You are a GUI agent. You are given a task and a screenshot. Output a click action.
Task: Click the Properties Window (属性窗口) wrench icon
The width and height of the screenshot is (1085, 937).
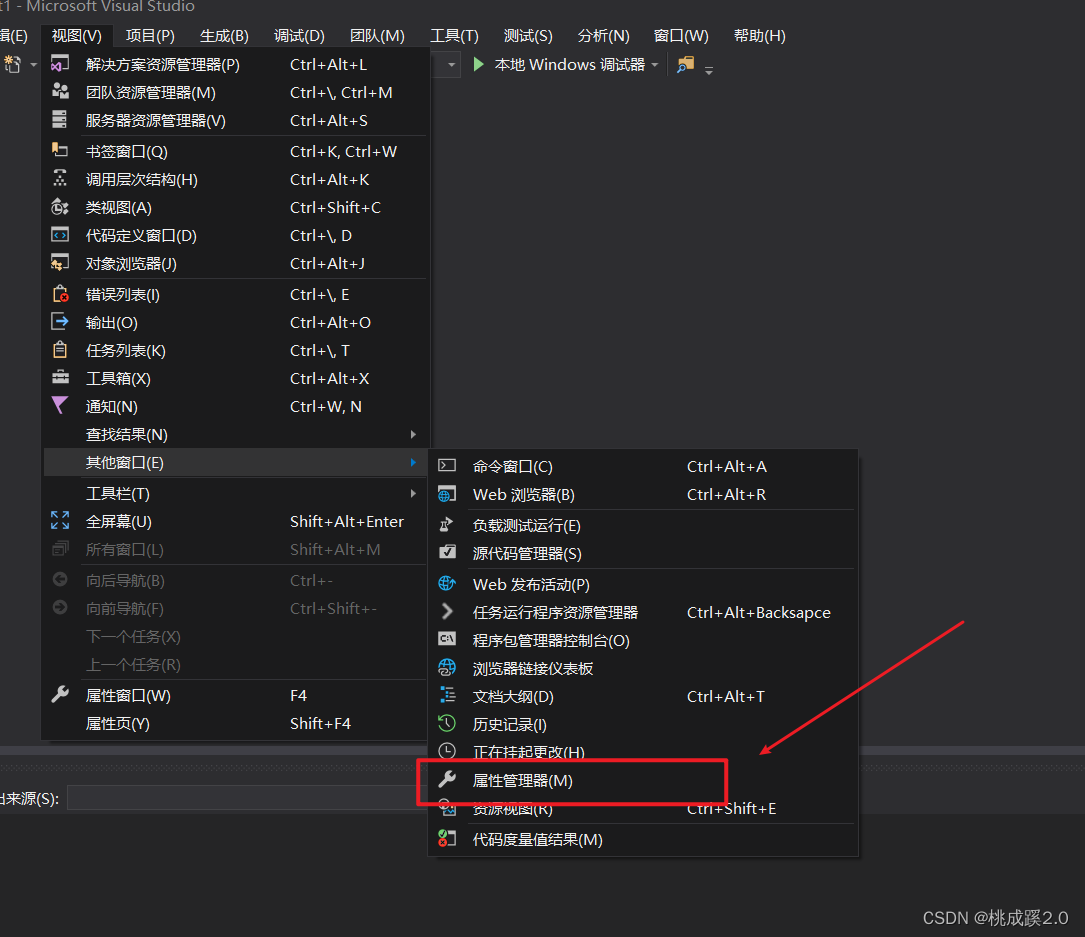(x=60, y=695)
